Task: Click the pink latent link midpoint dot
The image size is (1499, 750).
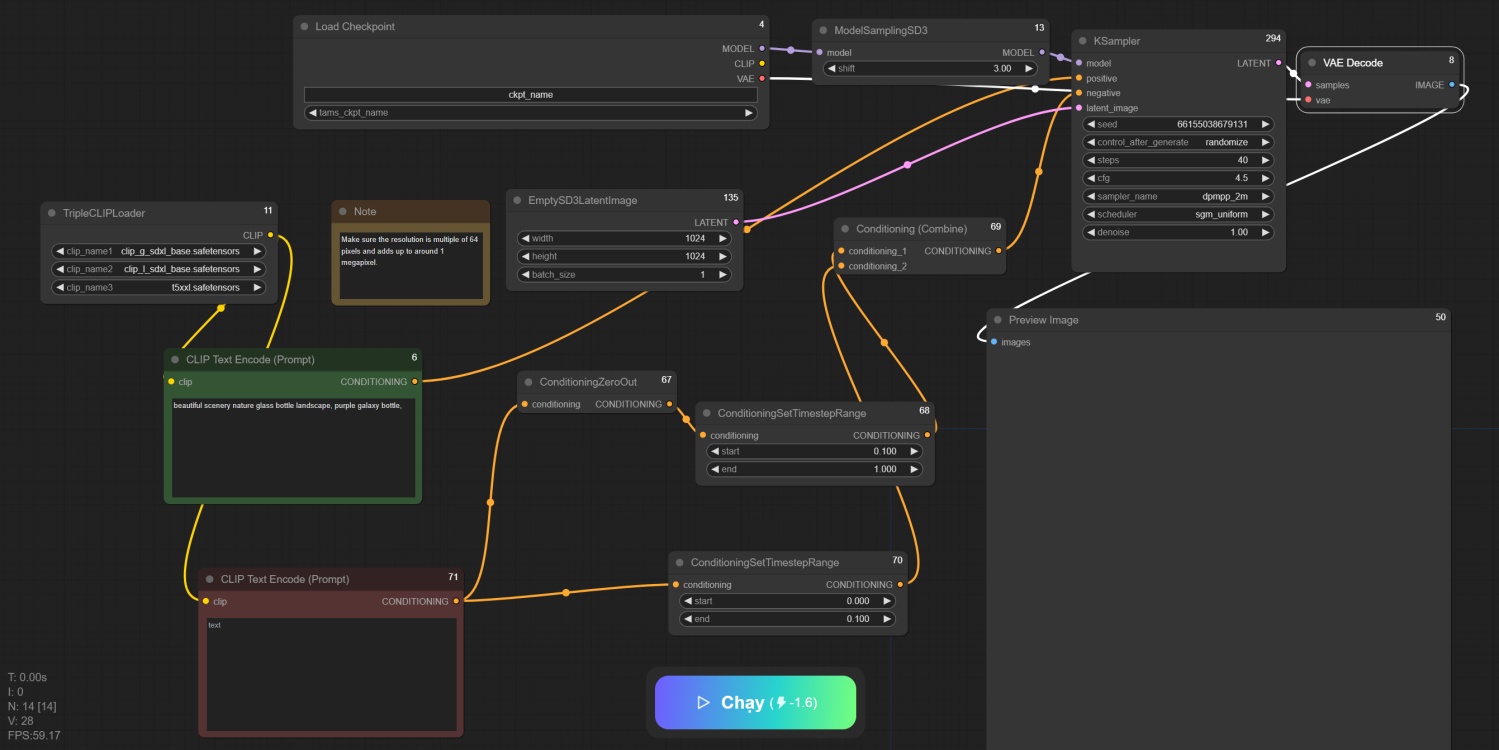Action: click(x=907, y=165)
